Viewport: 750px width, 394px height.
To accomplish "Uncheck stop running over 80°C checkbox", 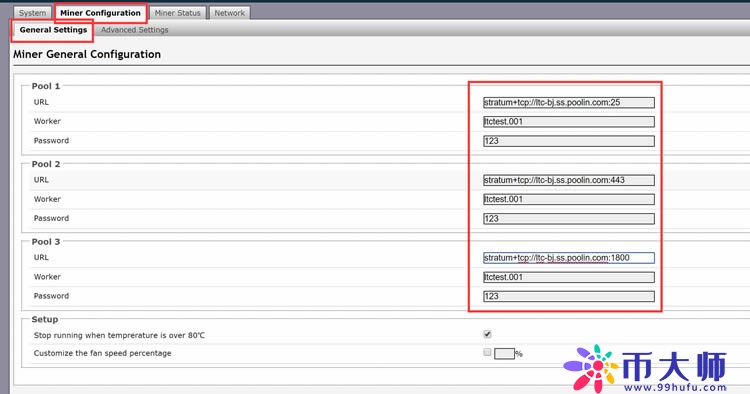I will coord(487,334).
